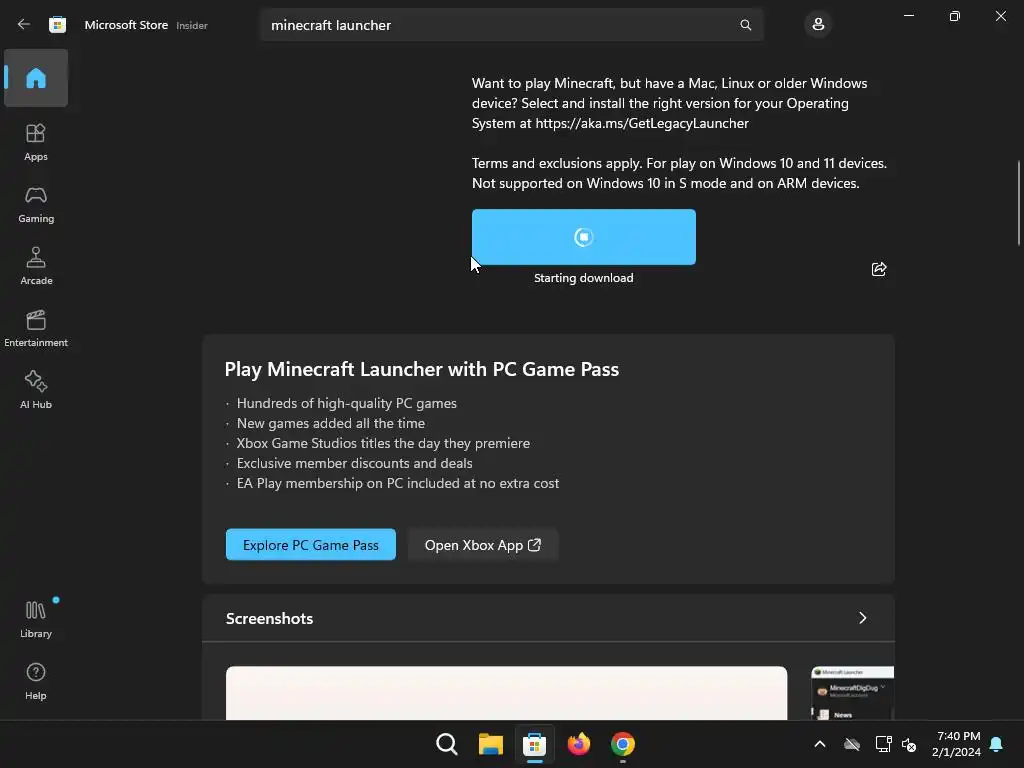
Task: Show hidden system tray icons
Action: pyautogui.click(x=820, y=744)
